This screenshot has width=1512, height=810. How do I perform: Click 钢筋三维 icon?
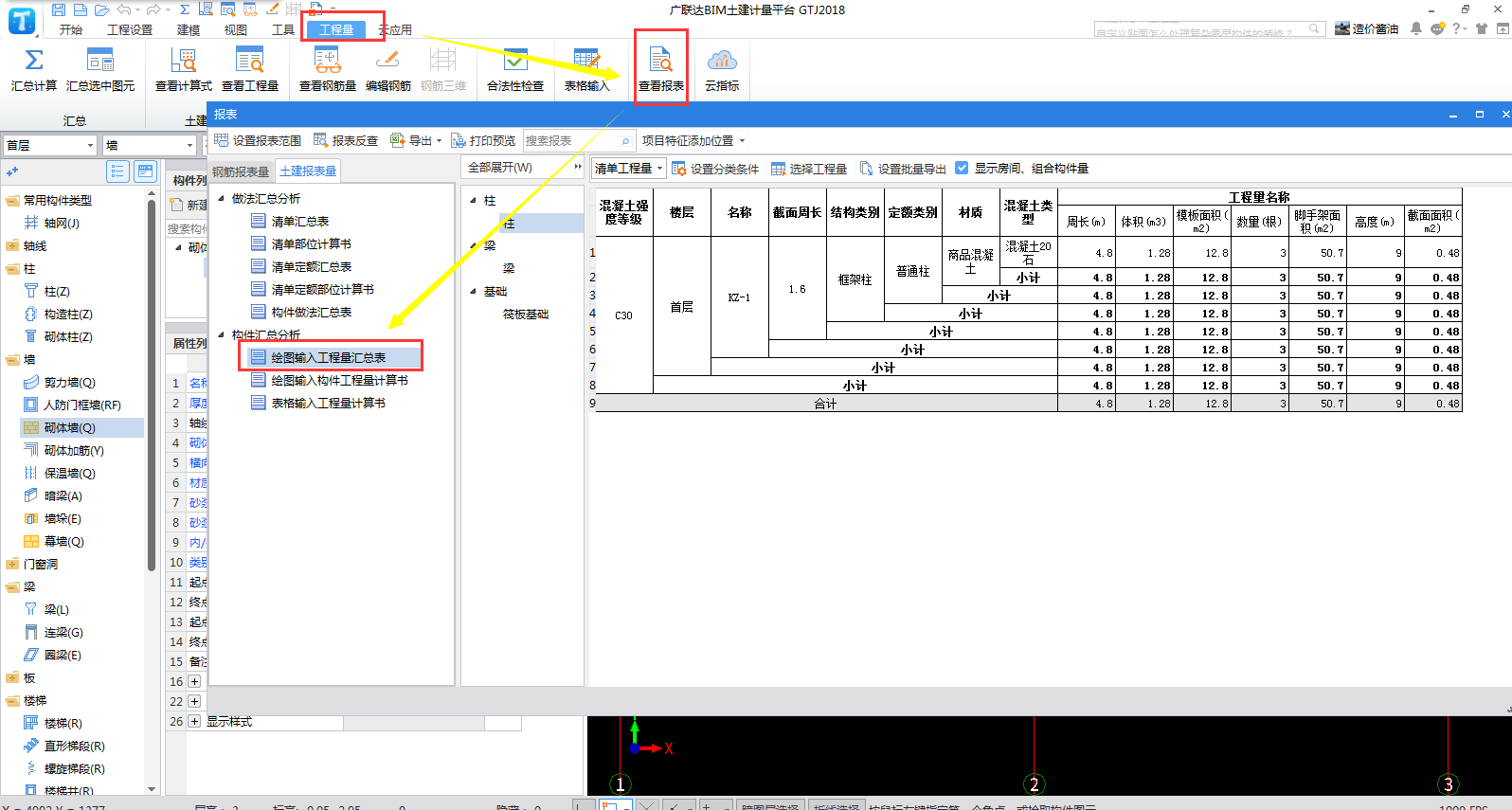click(x=443, y=61)
